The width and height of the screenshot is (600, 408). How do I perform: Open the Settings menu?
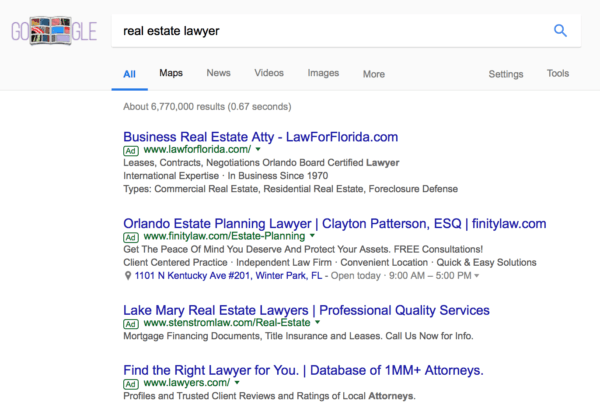click(506, 74)
